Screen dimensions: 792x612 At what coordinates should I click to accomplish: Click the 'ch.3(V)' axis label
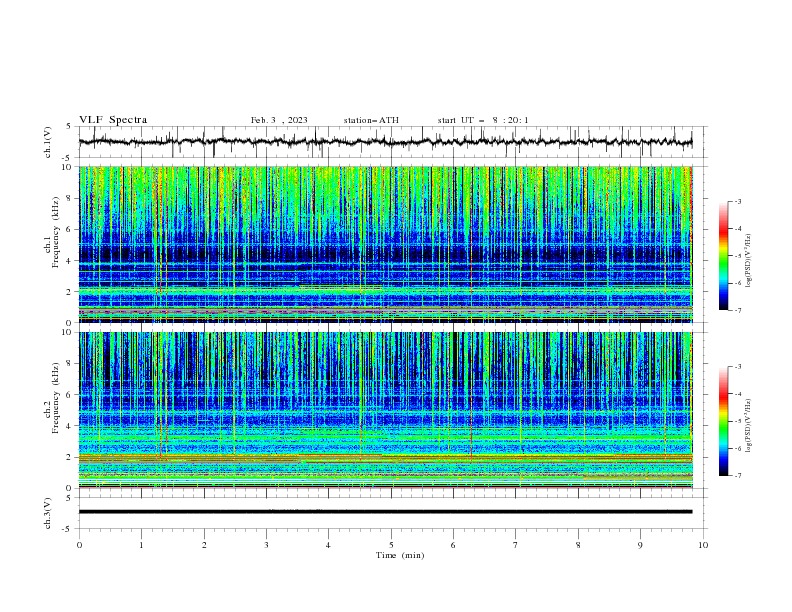[x=48, y=513]
